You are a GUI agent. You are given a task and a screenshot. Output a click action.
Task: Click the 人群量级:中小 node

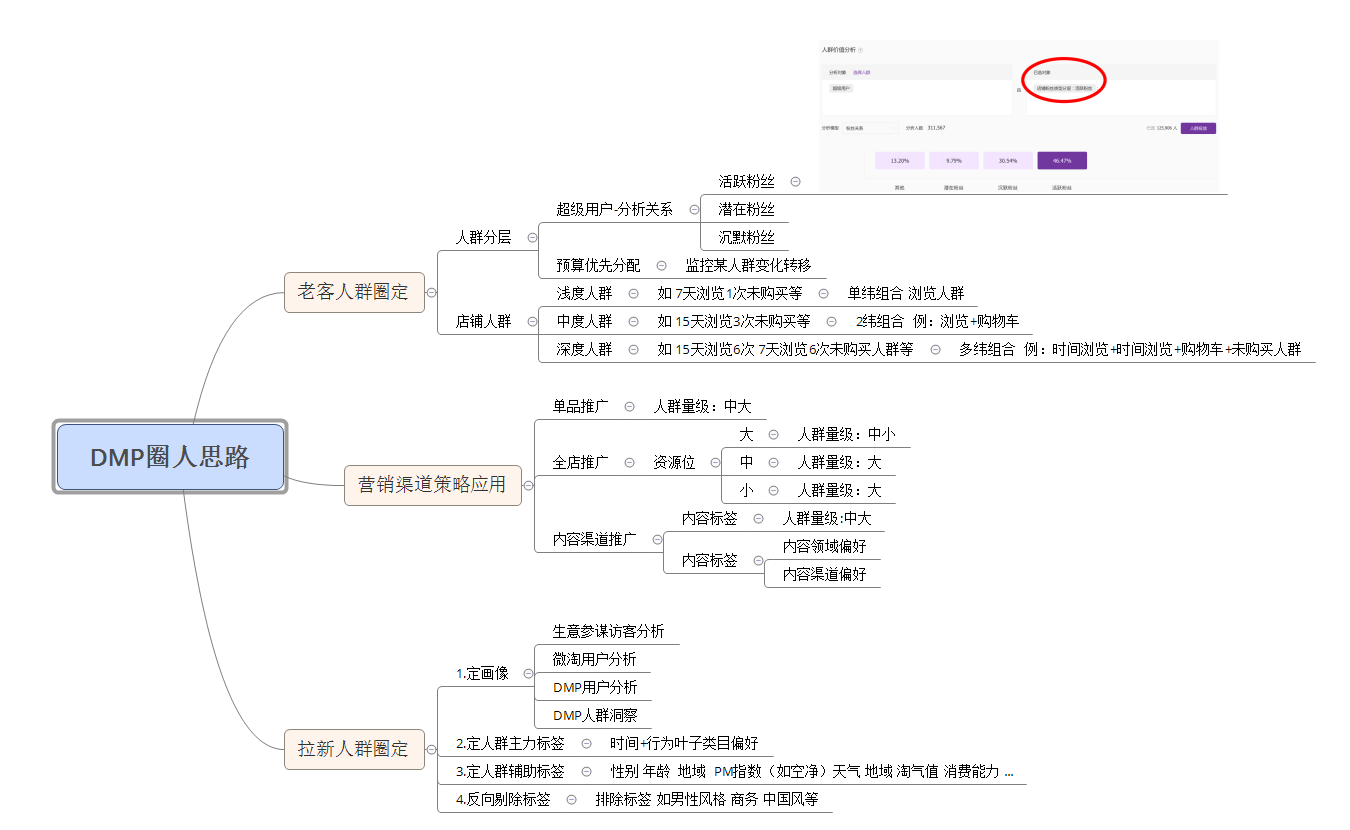846,435
